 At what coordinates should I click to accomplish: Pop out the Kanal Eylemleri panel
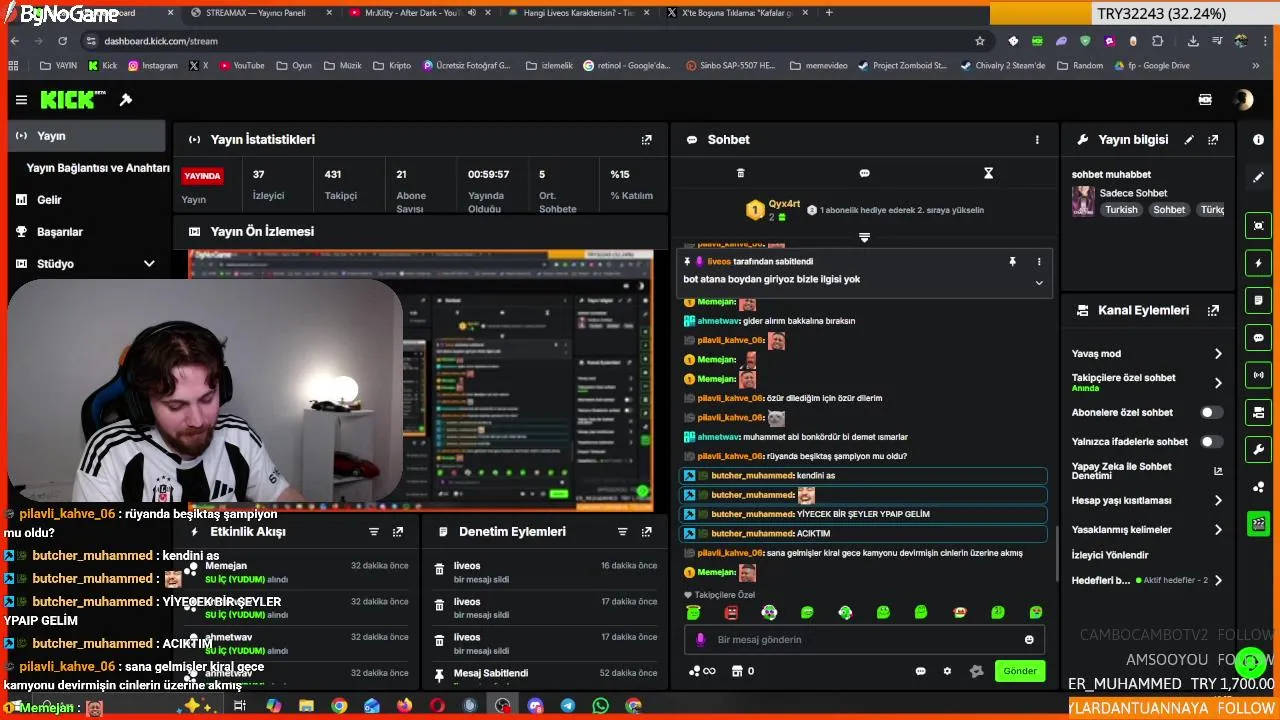coord(1213,311)
